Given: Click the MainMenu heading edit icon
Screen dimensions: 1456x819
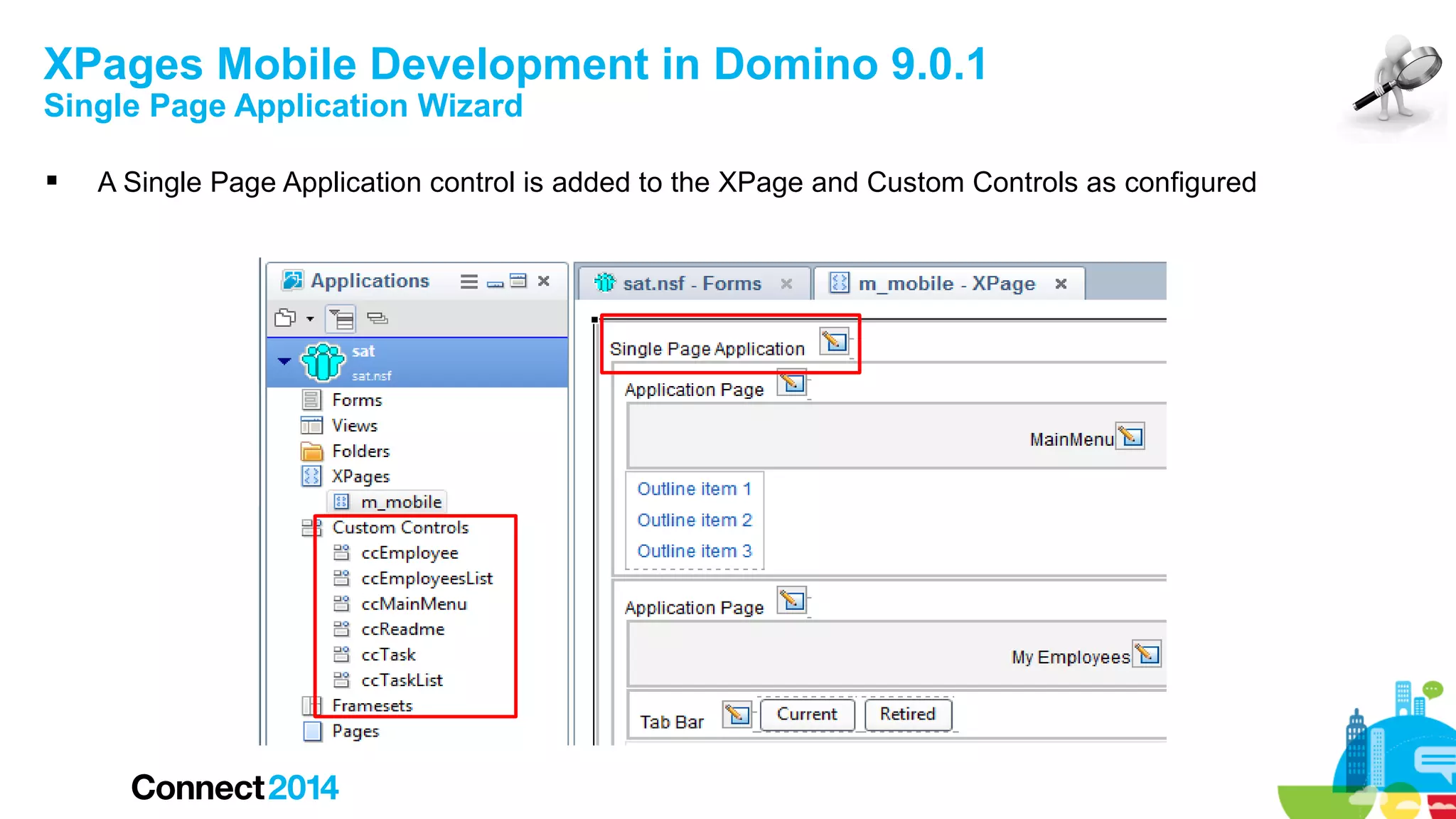Looking at the screenshot, I should click(1130, 436).
